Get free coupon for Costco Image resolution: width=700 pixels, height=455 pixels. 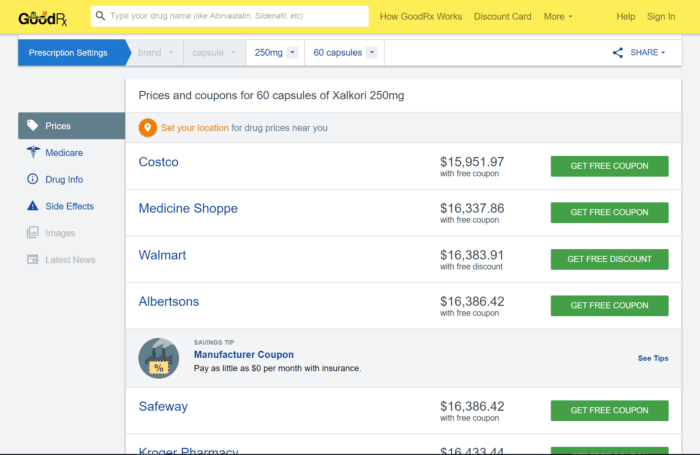[609, 166]
